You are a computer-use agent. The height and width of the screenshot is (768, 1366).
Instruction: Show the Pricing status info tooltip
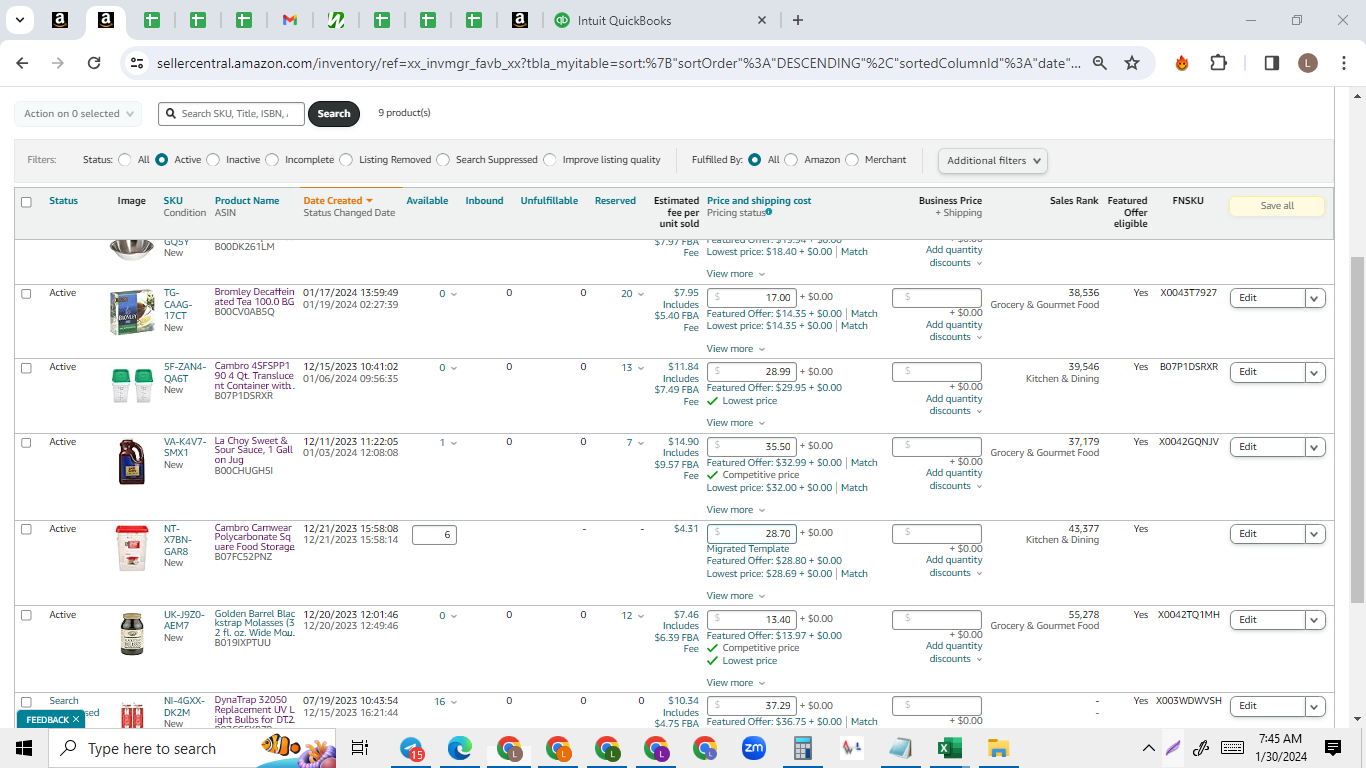coord(768,212)
